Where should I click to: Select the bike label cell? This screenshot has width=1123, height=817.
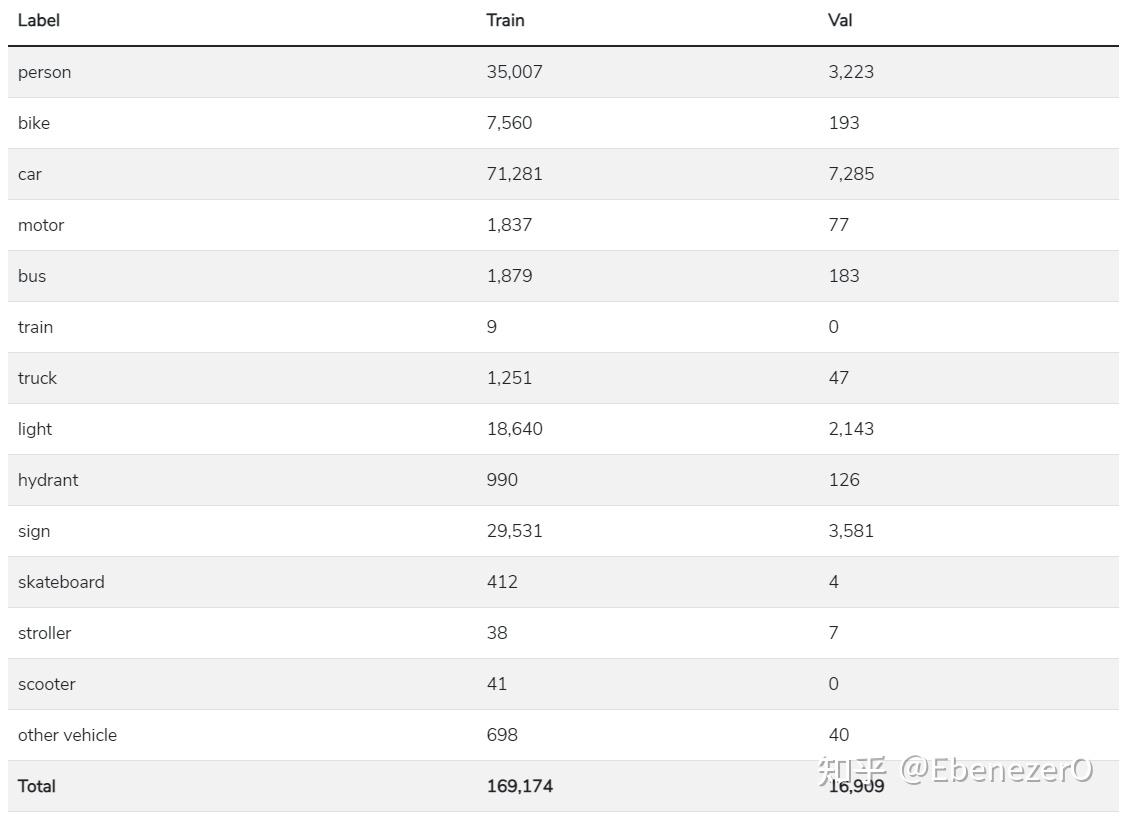coord(34,123)
